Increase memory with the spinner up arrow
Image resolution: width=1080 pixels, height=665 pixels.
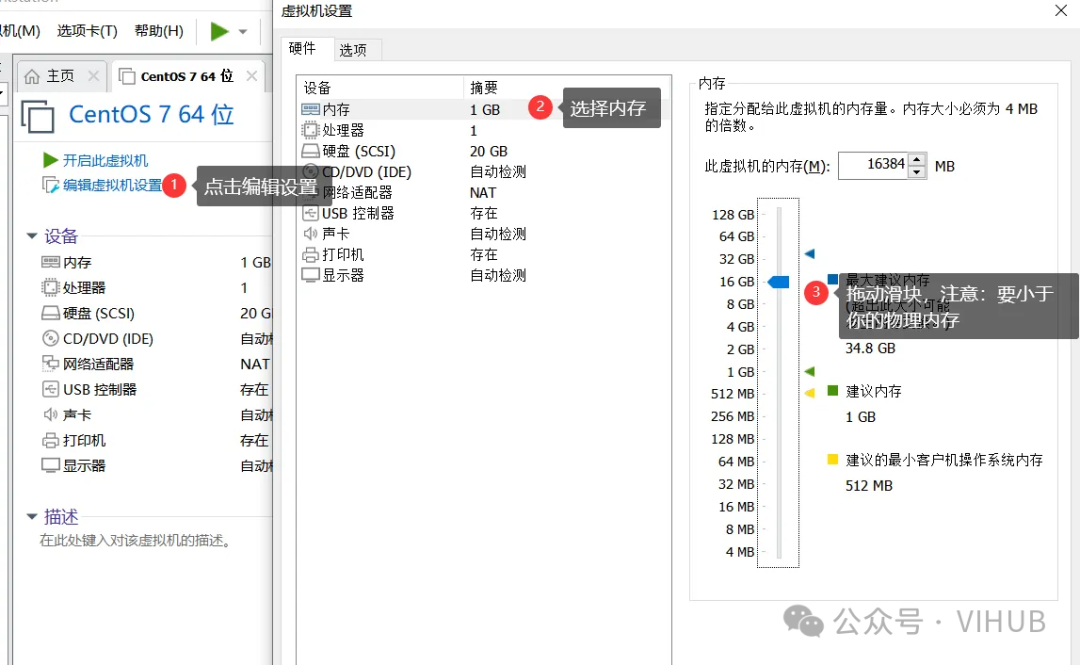click(x=917, y=160)
